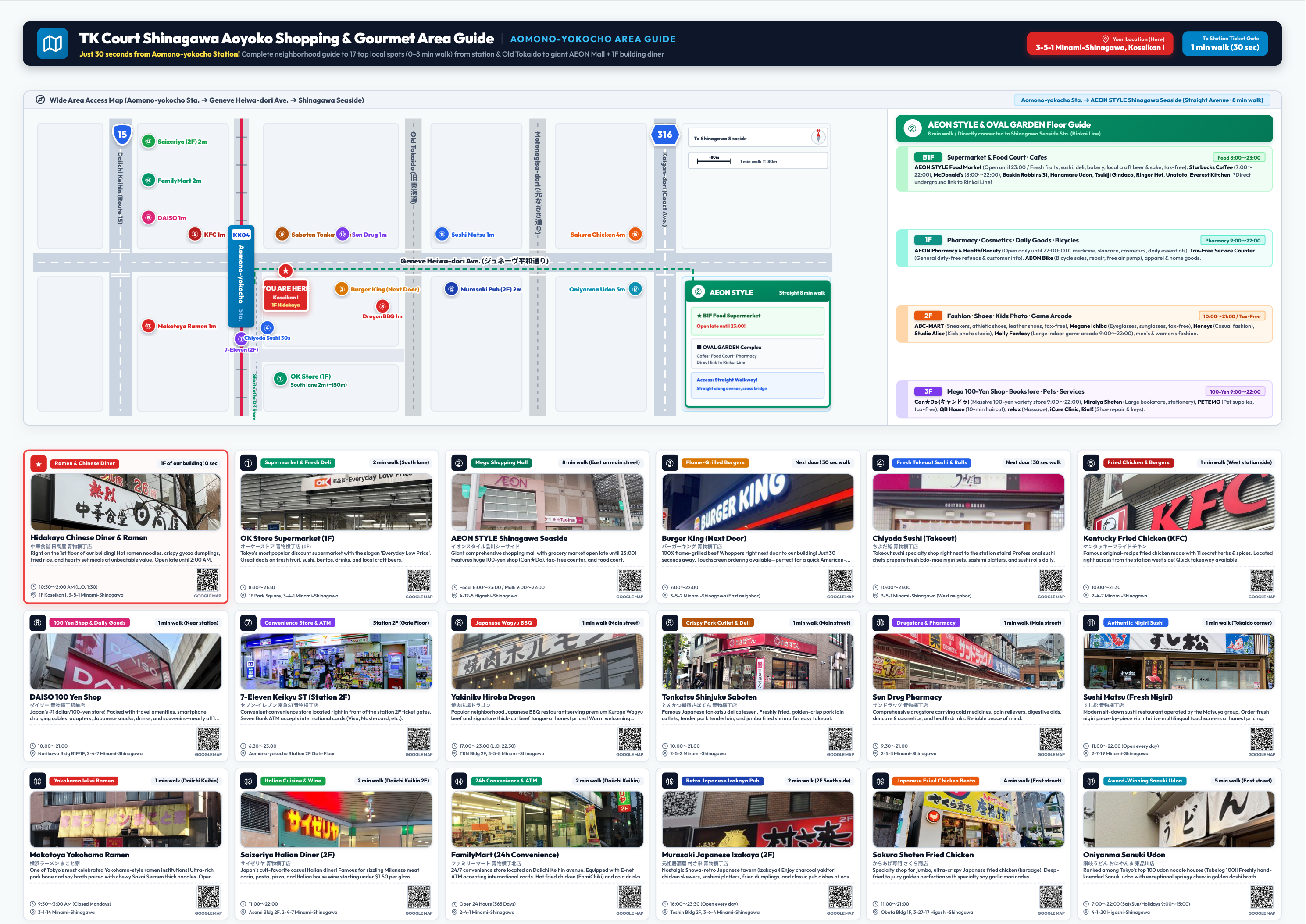The width and height of the screenshot is (1306, 924).
Task: Click map pin 12 for Makotoya Ramen
Action: (148, 326)
